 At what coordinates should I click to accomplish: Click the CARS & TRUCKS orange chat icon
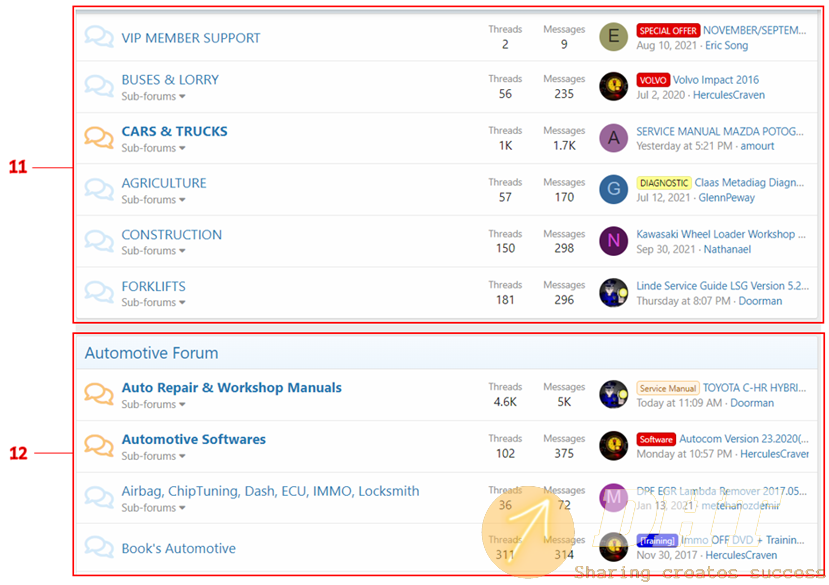click(98, 138)
